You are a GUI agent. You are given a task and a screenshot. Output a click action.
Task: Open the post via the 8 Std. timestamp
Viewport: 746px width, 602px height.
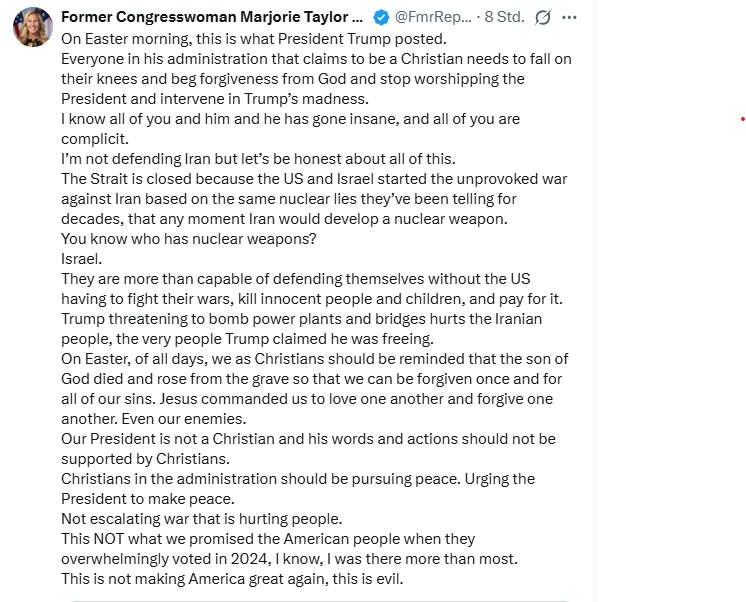504,17
